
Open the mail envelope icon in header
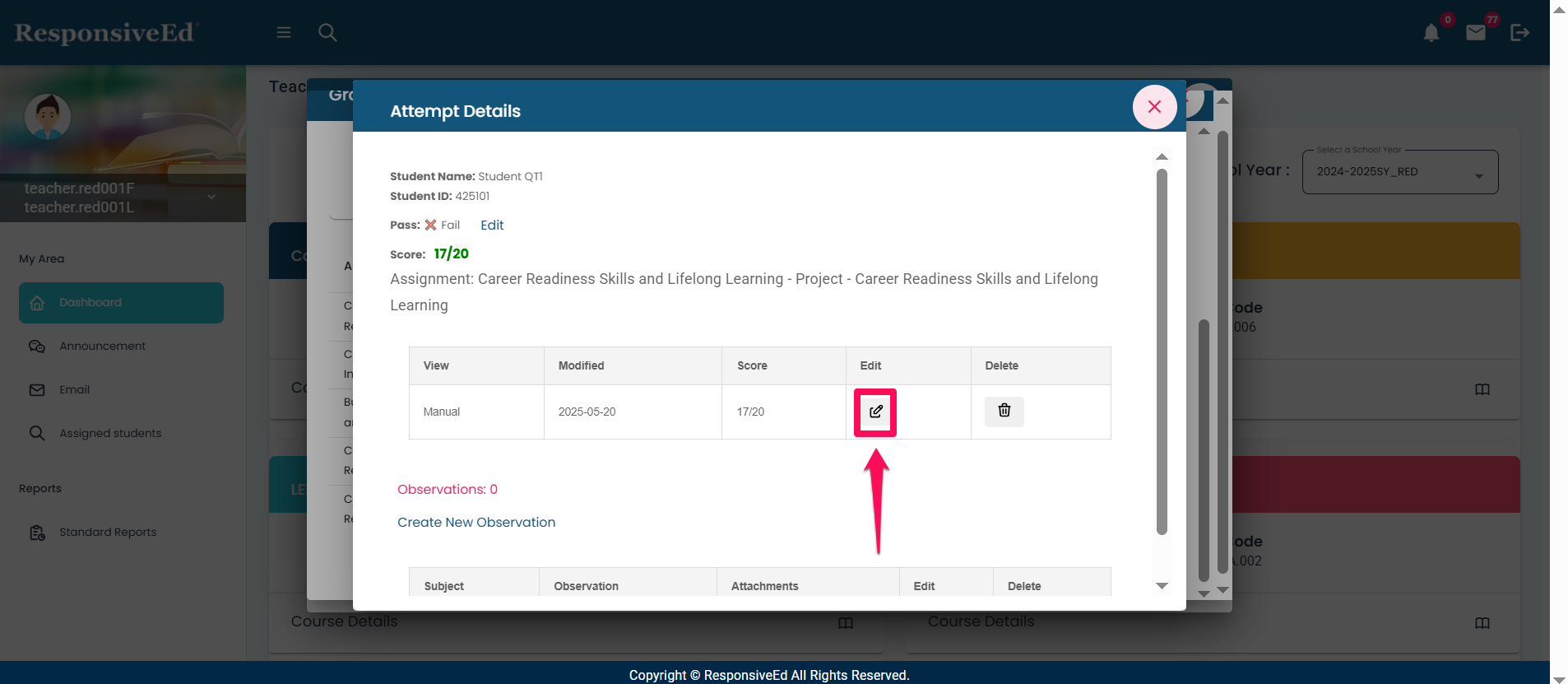(1475, 33)
